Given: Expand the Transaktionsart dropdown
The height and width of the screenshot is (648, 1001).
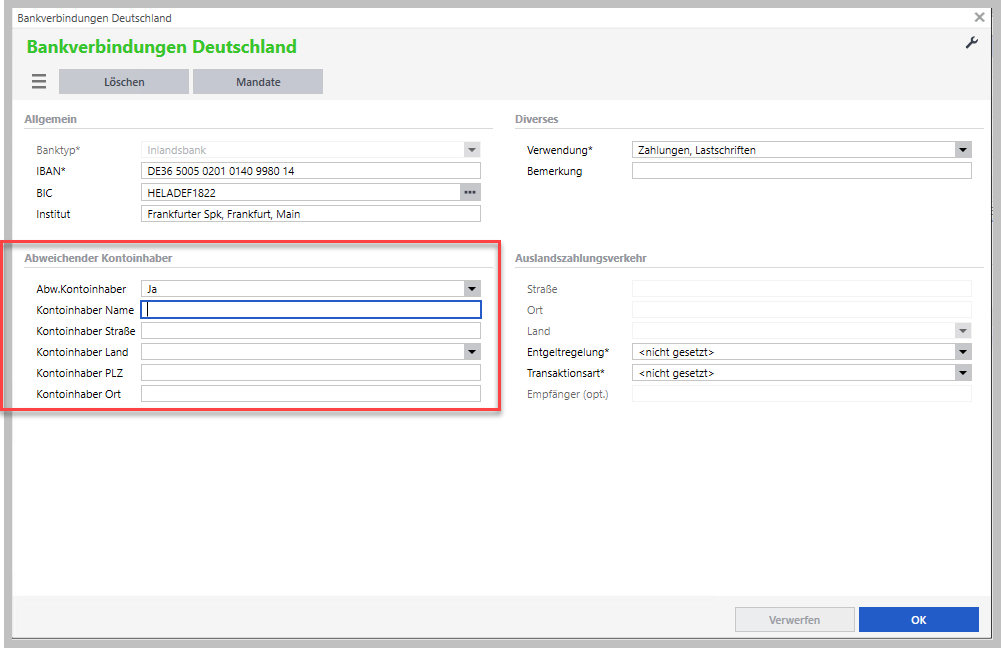Looking at the screenshot, I should tap(962, 373).
